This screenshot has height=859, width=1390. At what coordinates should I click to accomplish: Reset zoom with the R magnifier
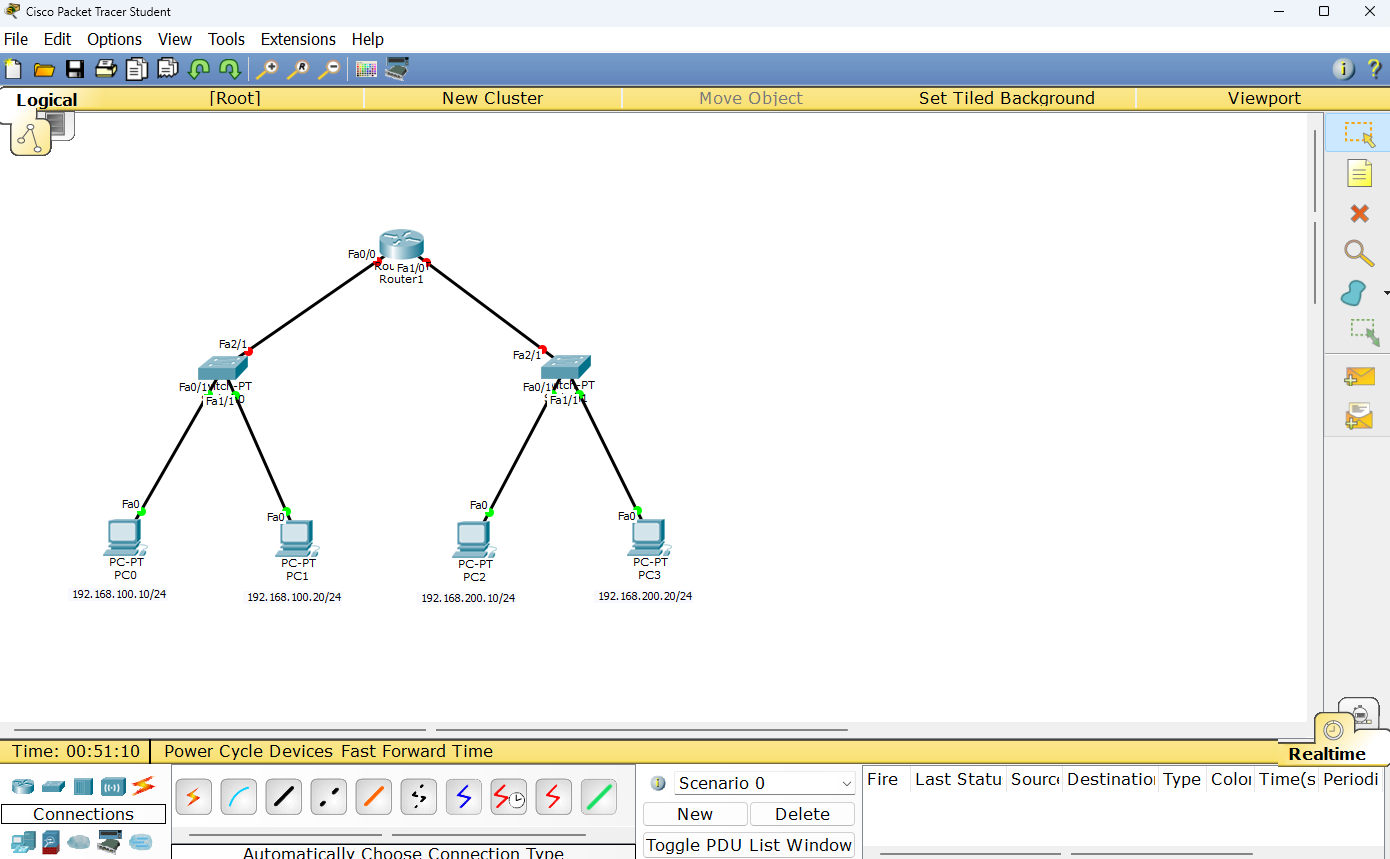click(x=298, y=69)
